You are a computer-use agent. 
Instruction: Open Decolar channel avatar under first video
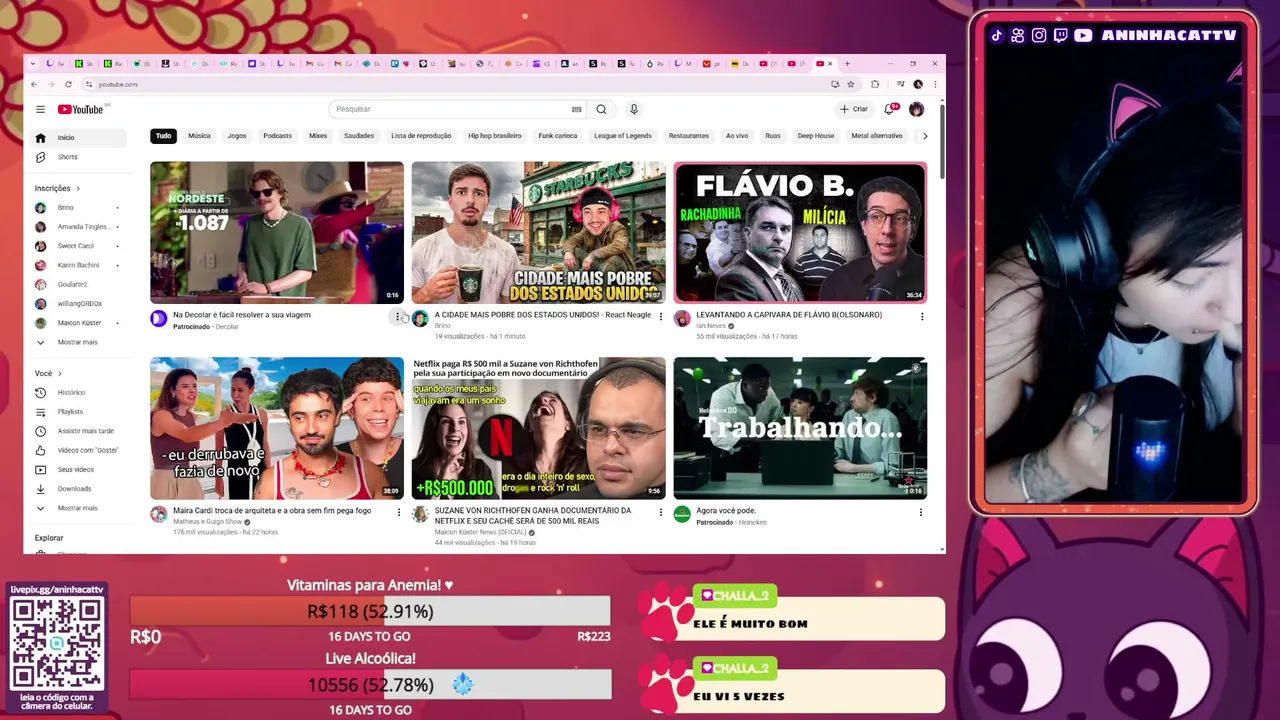click(x=158, y=319)
